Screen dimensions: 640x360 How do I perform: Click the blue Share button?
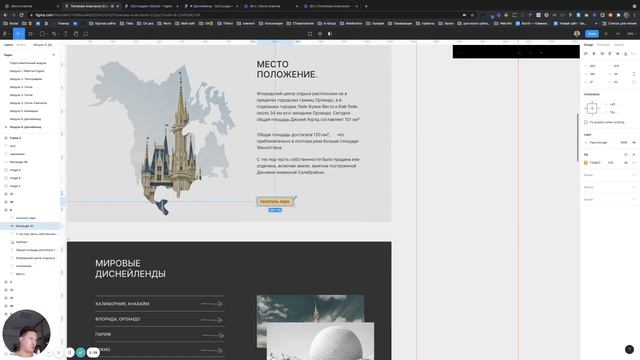pyautogui.click(x=592, y=34)
